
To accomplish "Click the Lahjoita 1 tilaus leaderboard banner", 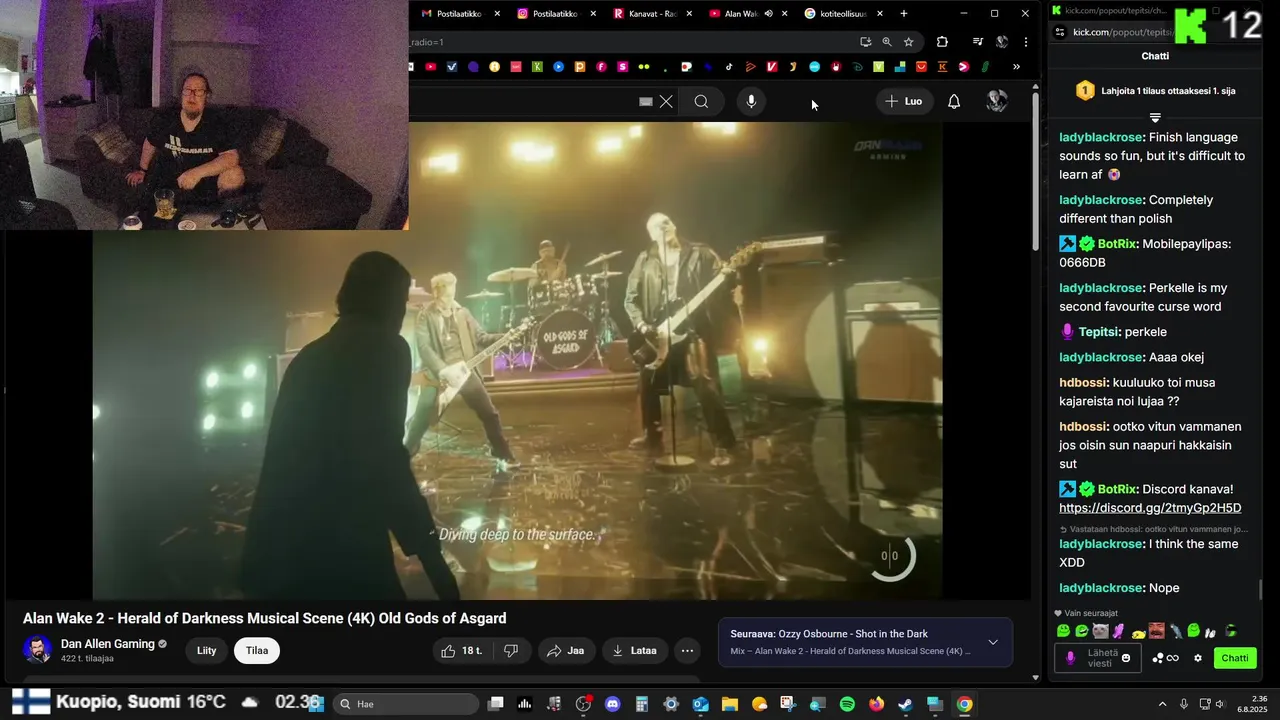I will (x=1155, y=91).
